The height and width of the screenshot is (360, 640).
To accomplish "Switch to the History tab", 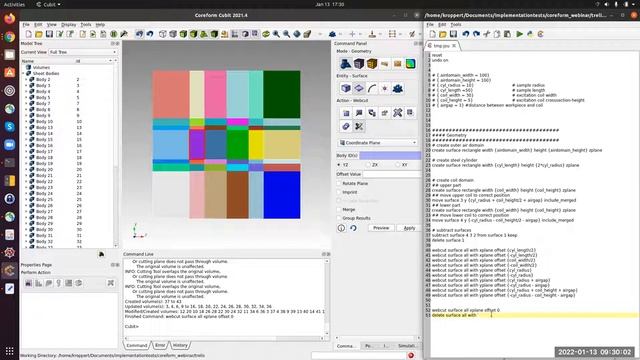I will coord(180,345).
